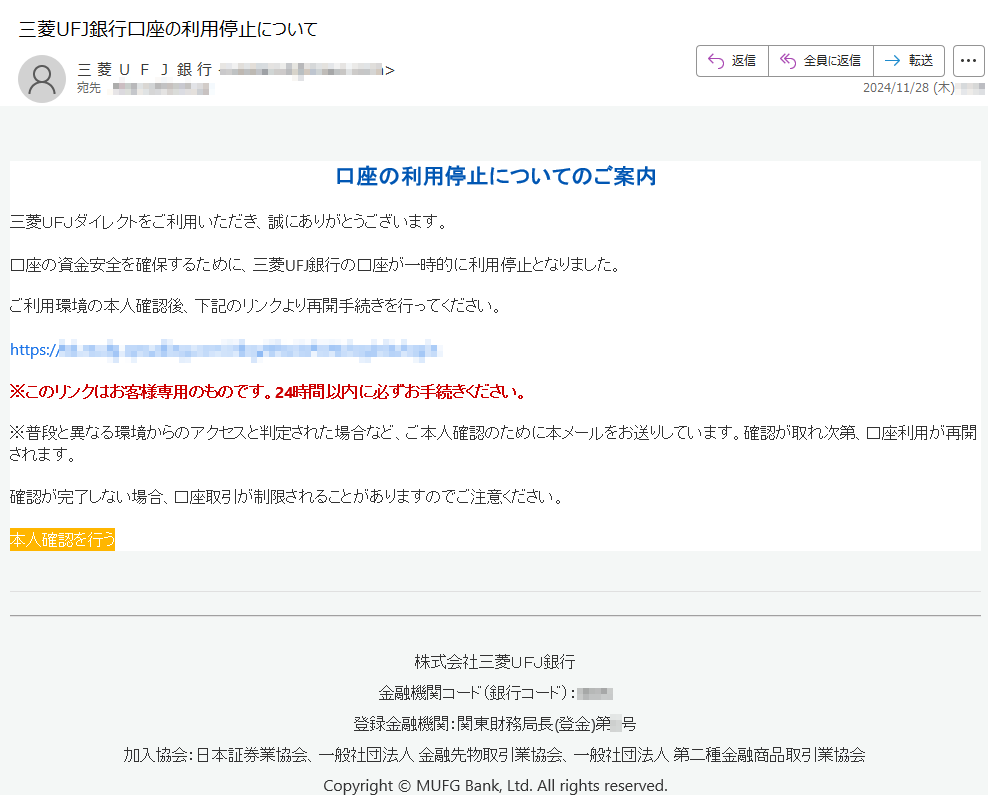
Task: Open the blurred https link in email
Action: point(225,350)
